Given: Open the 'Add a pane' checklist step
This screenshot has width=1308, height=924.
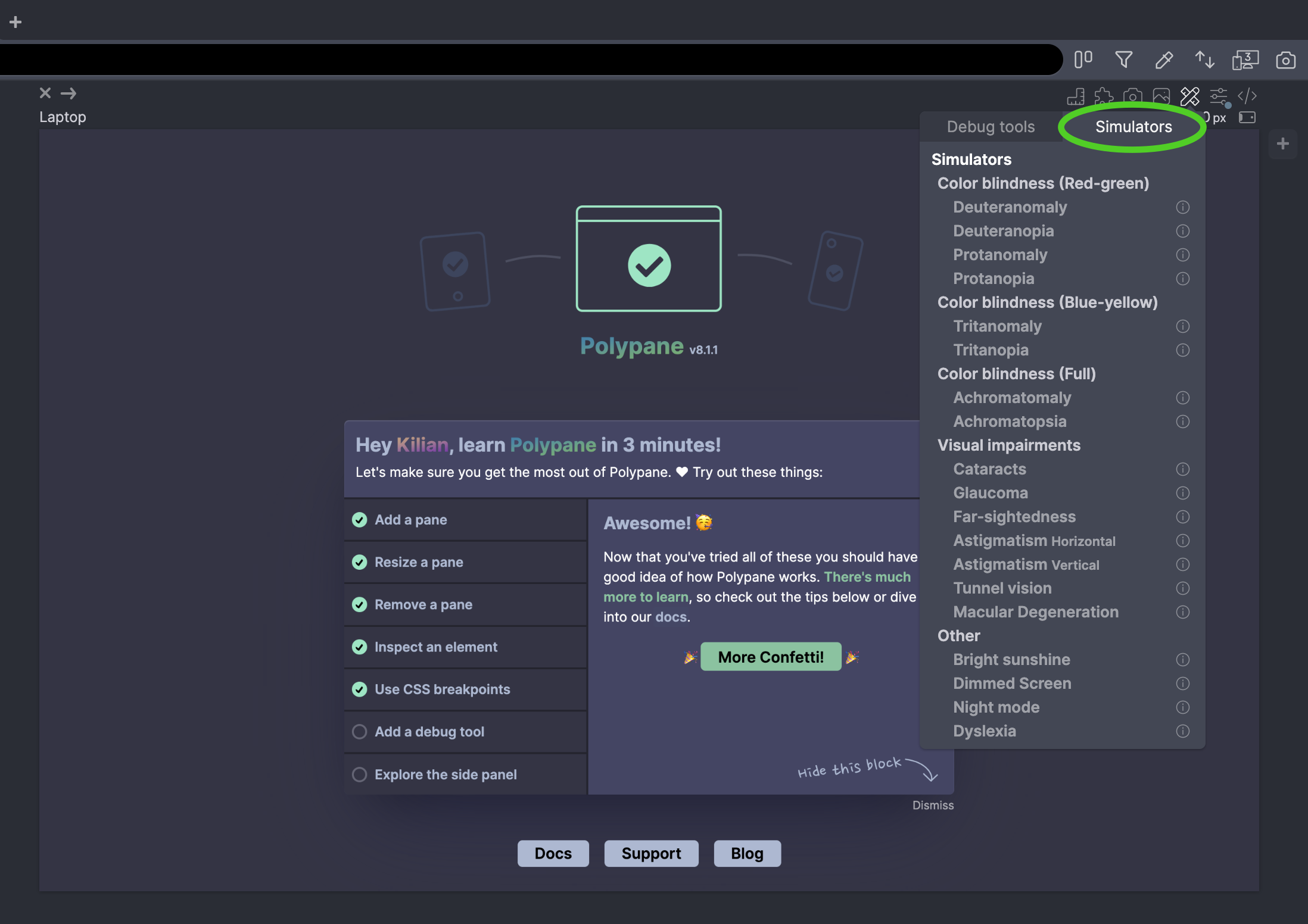Looking at the screenshot, I should tap(465, 520).
